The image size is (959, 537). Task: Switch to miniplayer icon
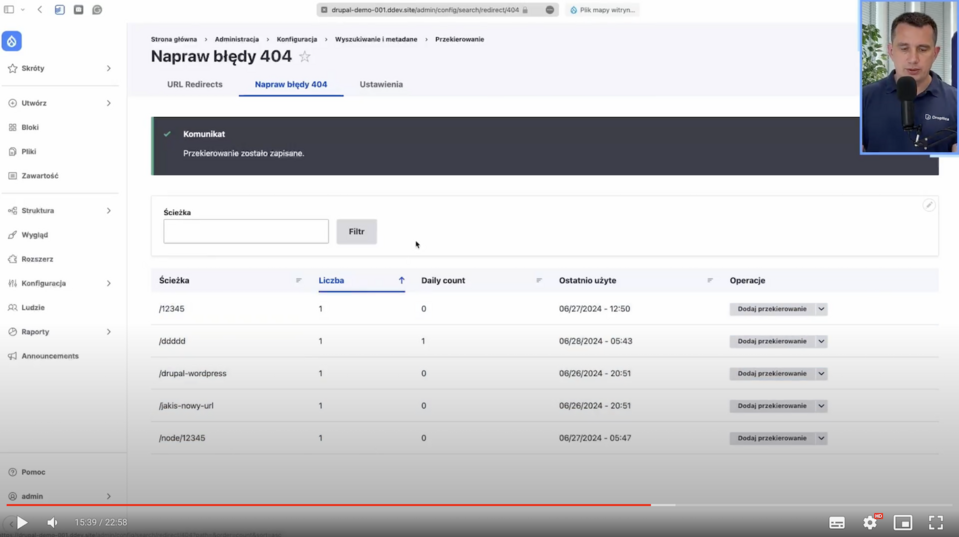point(903,523)
